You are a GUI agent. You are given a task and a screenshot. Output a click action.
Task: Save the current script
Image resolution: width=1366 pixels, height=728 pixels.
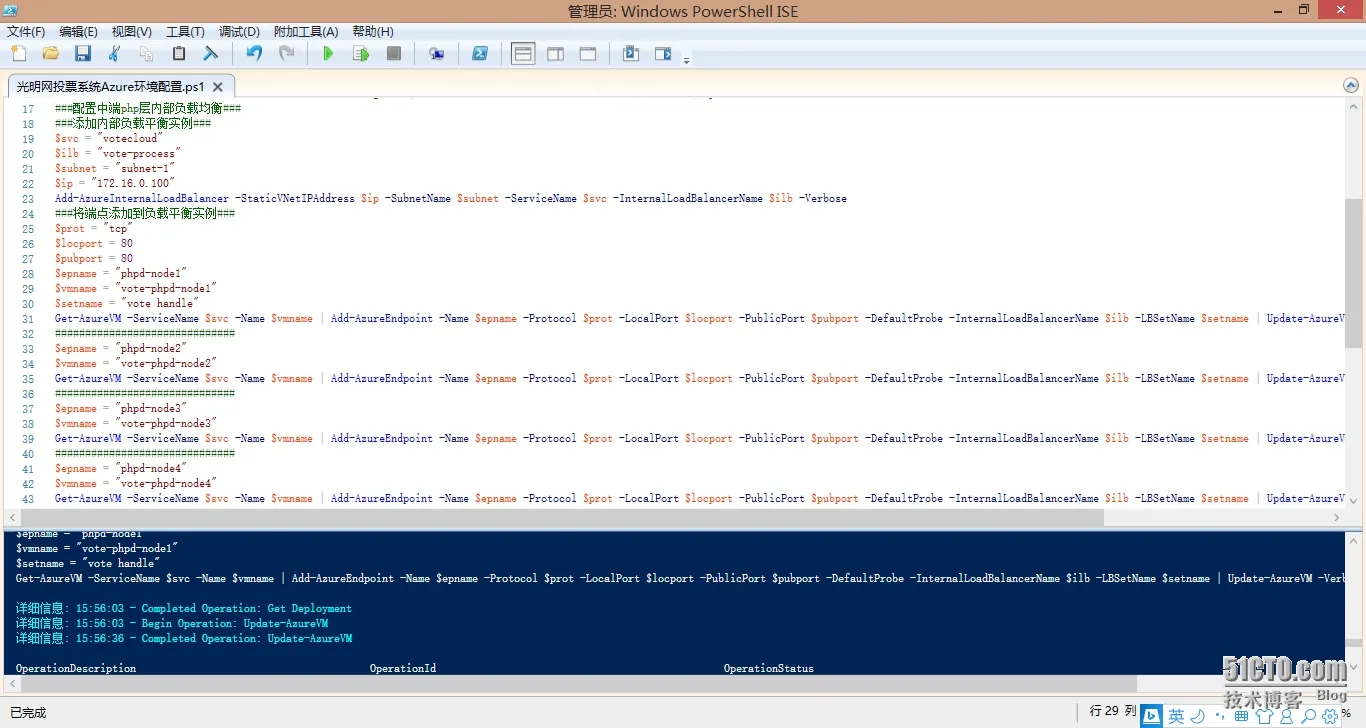tap(82, 54)
